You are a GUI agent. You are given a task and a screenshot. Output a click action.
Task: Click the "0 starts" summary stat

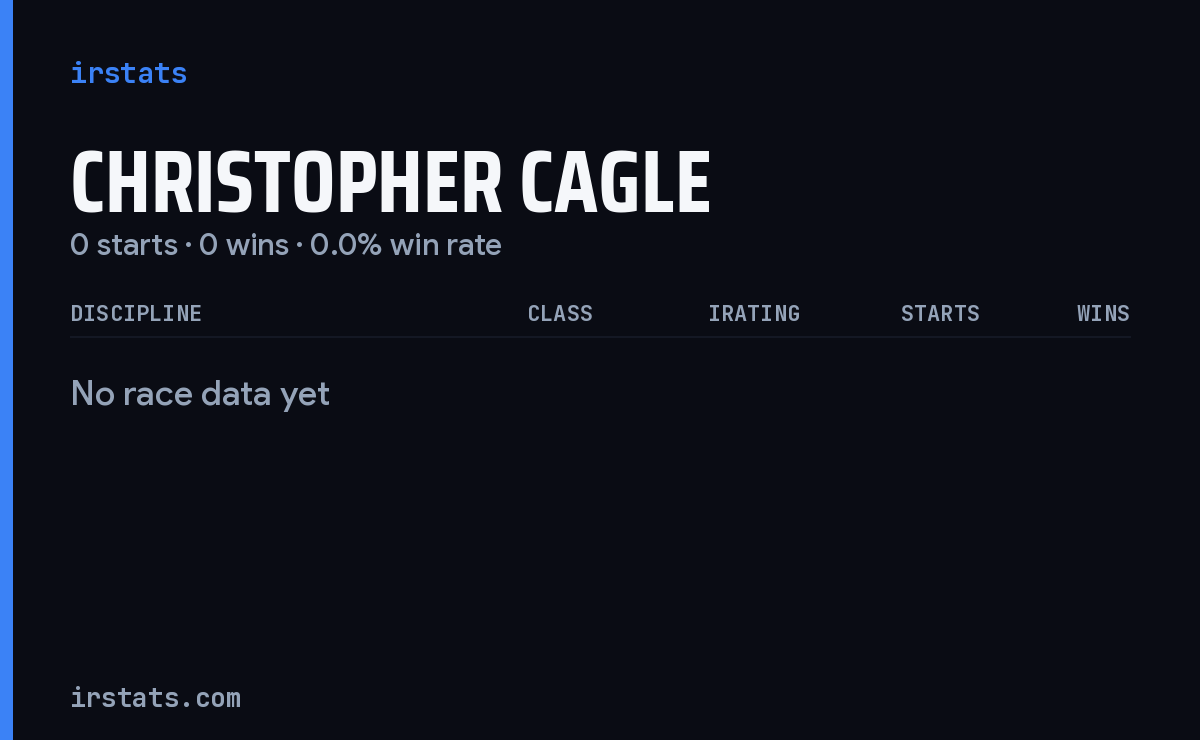click(x=124, y=245)
